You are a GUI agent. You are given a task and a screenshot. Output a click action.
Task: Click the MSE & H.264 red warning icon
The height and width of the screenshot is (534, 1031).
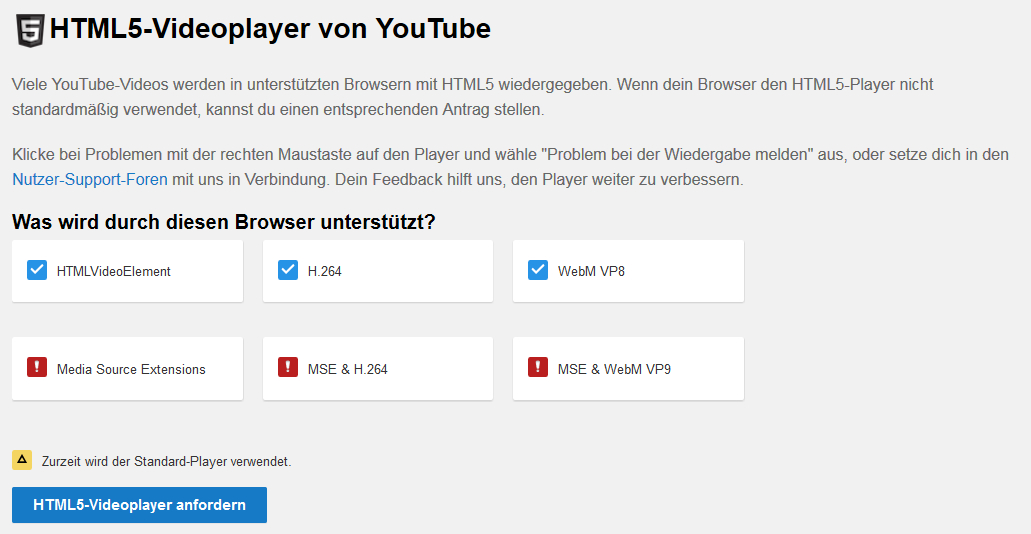click(x=288, y=367)
